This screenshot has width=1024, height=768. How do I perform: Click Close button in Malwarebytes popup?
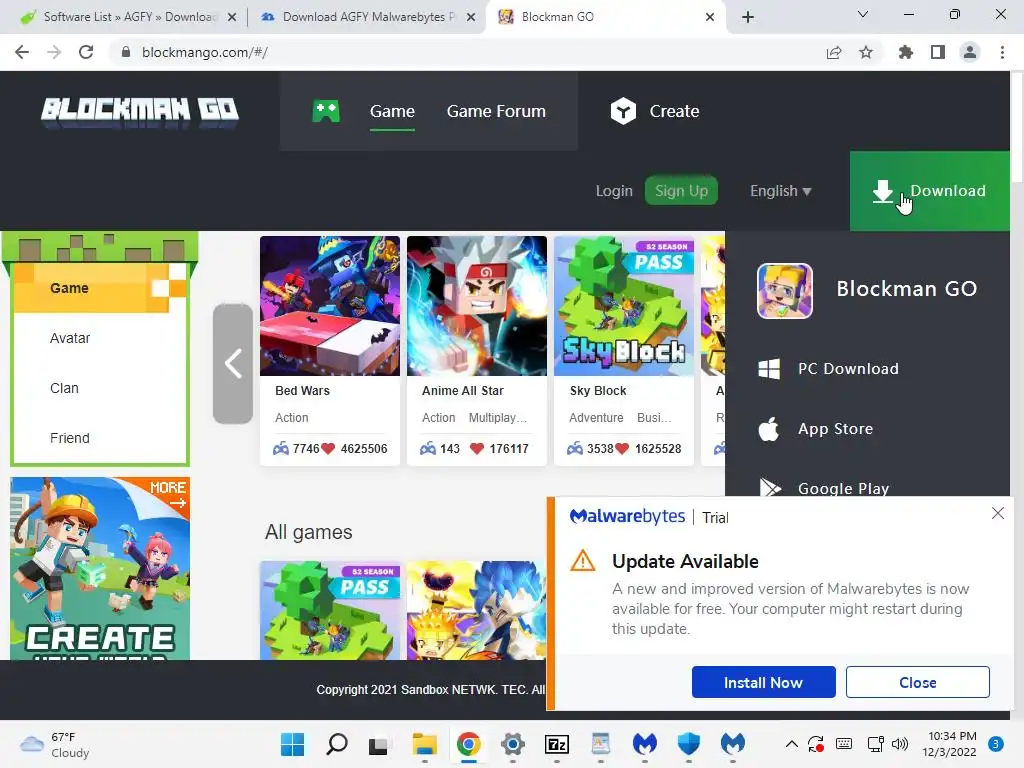click(x=918, y=682)
